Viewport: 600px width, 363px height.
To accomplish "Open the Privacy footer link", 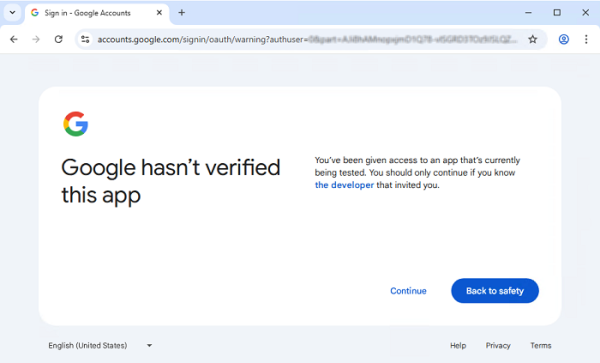I will (x=498, y=345).
